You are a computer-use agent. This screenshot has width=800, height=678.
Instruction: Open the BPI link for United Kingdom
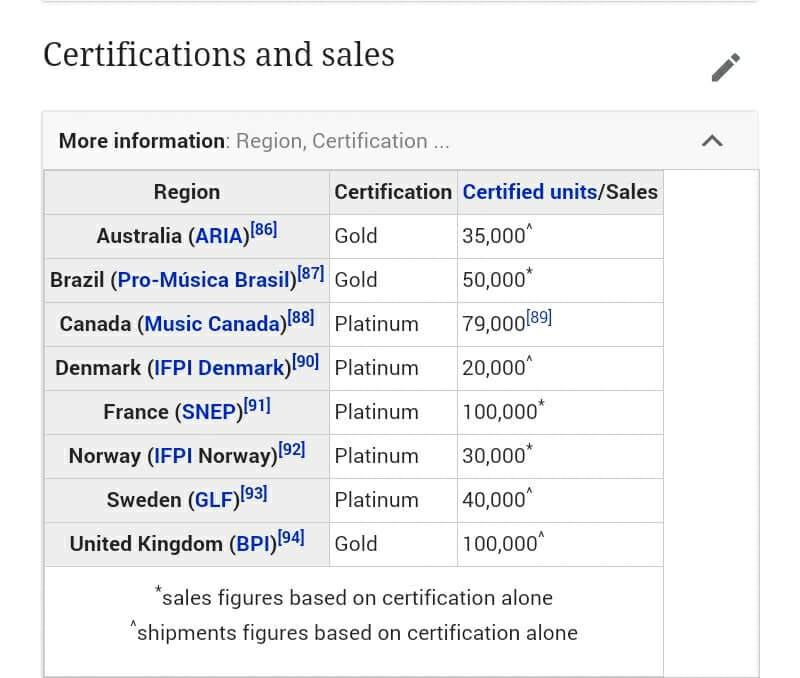(x=252, y=544)
